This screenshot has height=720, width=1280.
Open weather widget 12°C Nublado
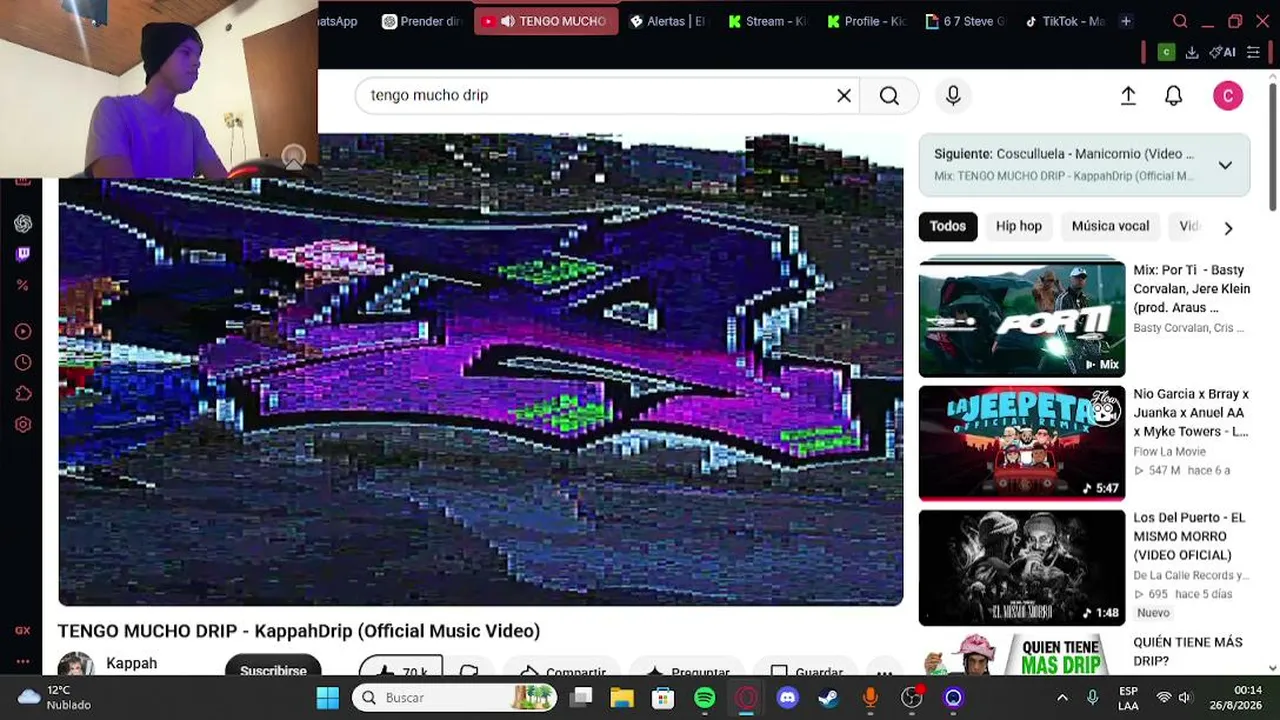click(x=54, y=697)
